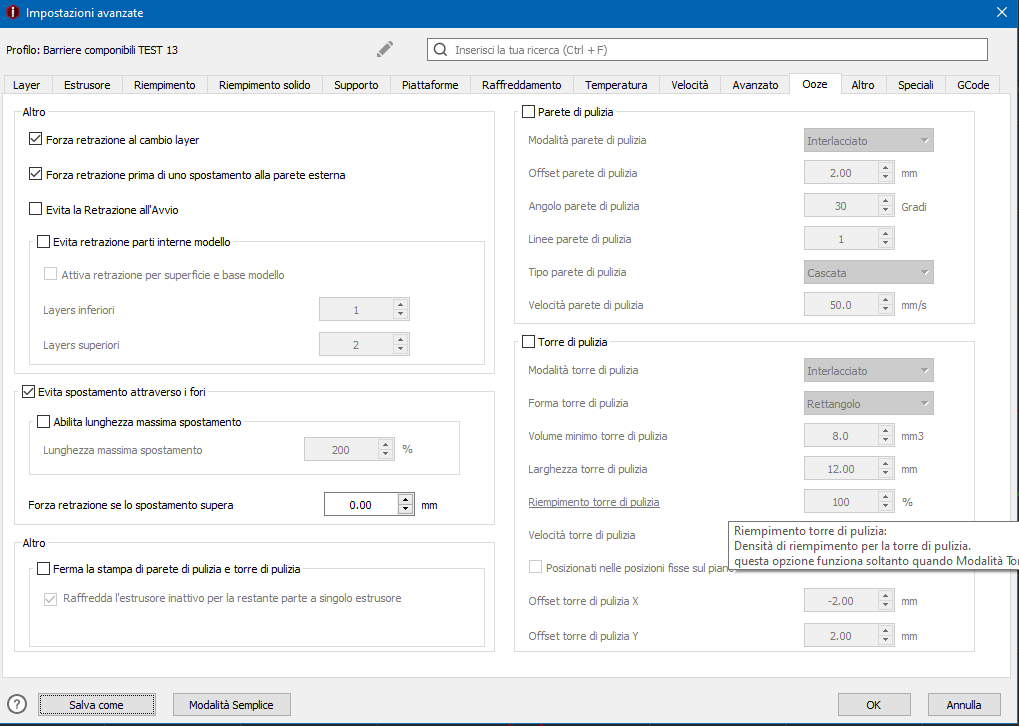Switch to Modalità Semplice

coord(231,705)
